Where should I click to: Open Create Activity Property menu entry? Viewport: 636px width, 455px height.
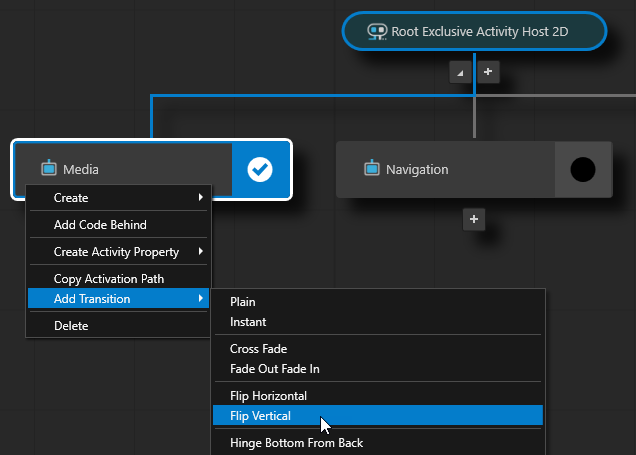(118, 251)
